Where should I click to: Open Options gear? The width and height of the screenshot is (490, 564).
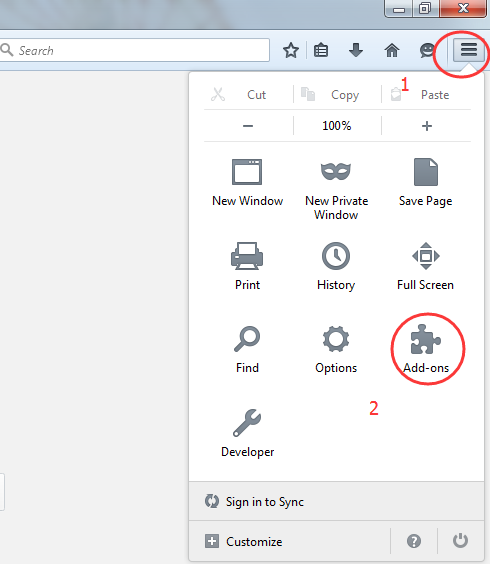pyautogui.click(x=336, y=350)
